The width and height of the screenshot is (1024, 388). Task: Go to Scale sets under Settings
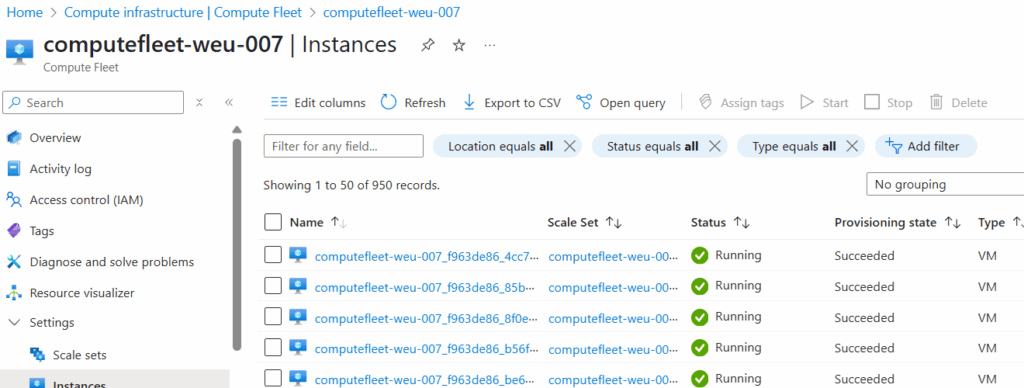click(79, 355)
